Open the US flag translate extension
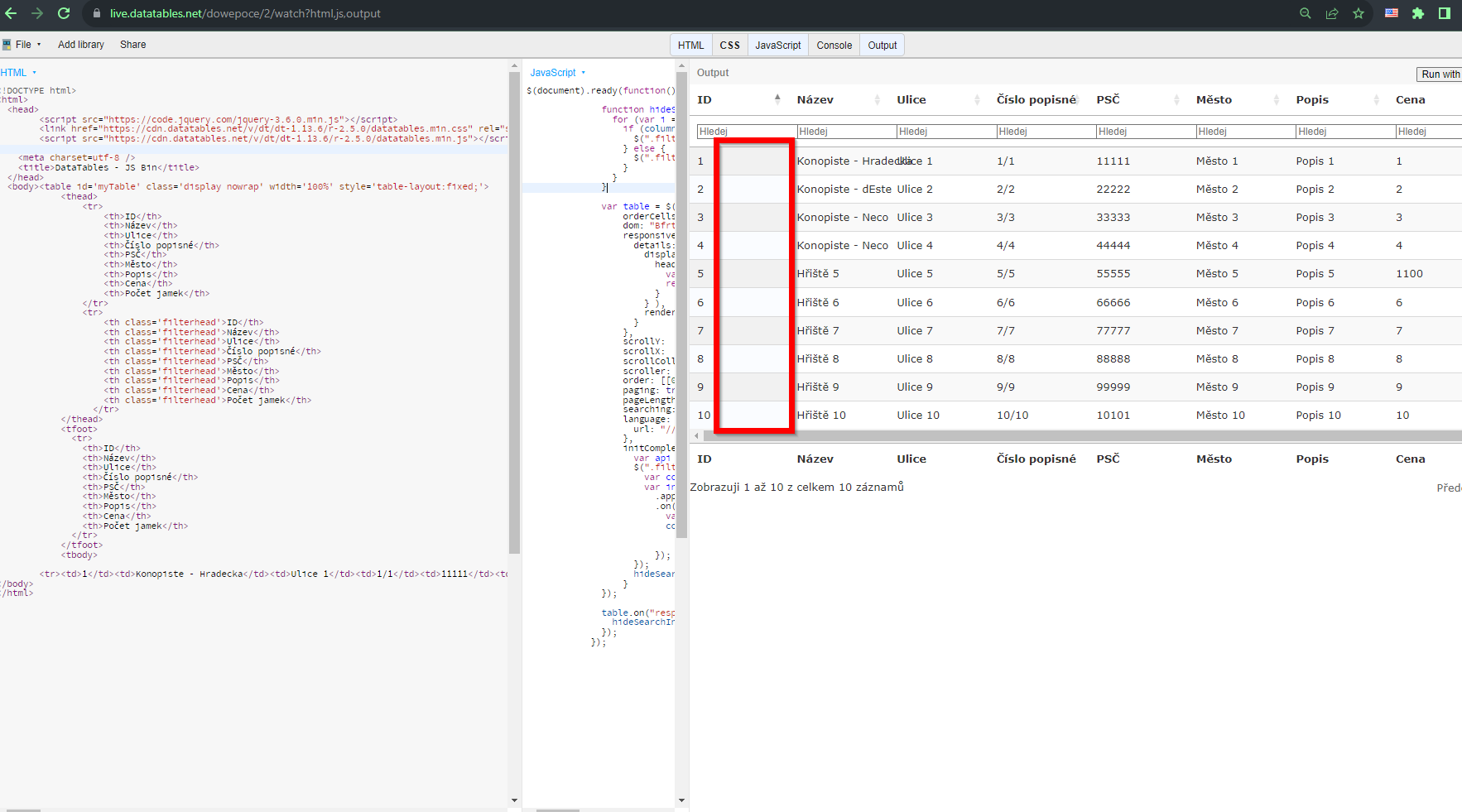Image resolution: width=1462 pixels, height=812 pixels. (1391, 12)
